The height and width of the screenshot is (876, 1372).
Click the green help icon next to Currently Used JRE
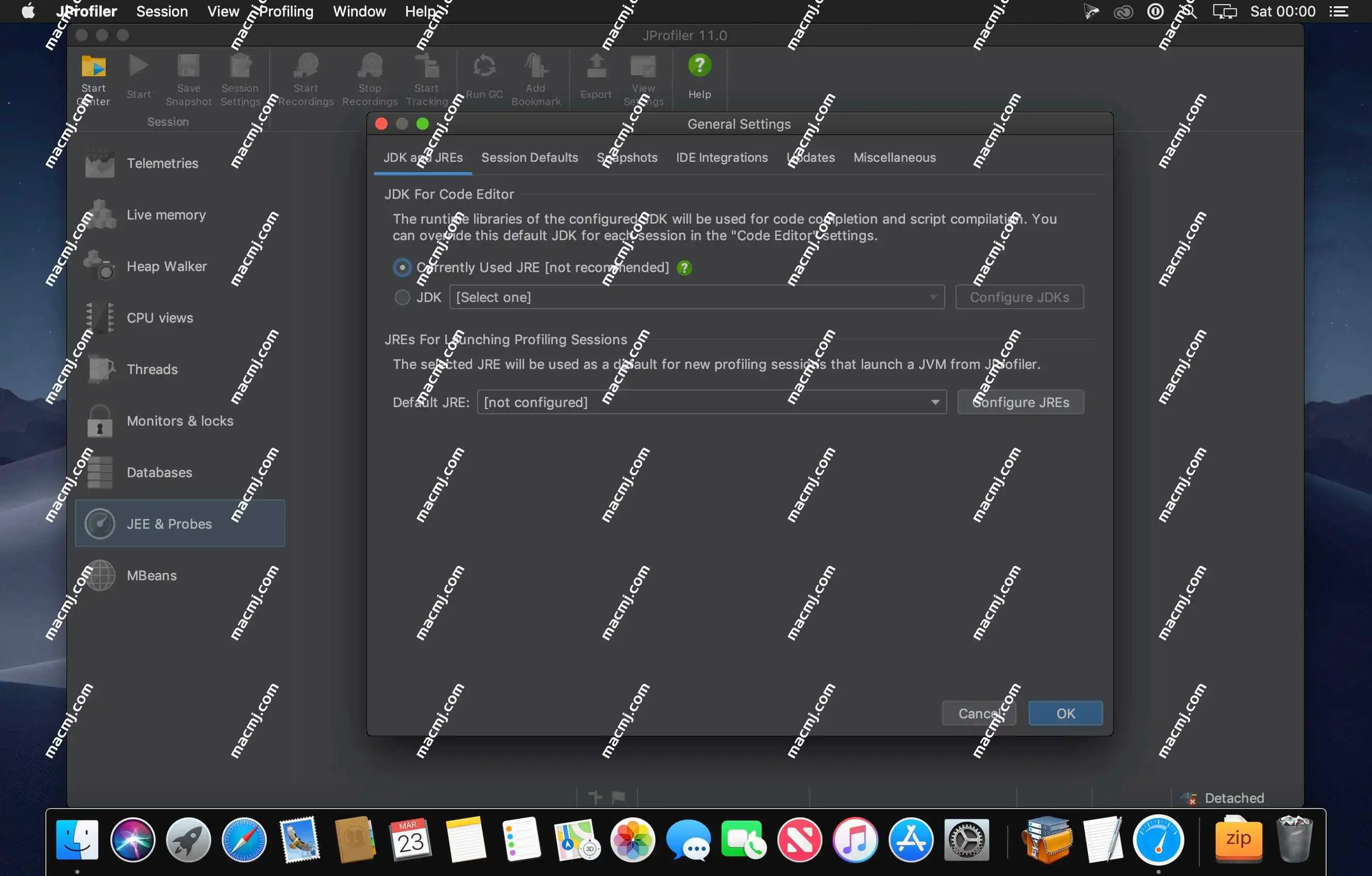pyautogui.click(x=684, y=268)
